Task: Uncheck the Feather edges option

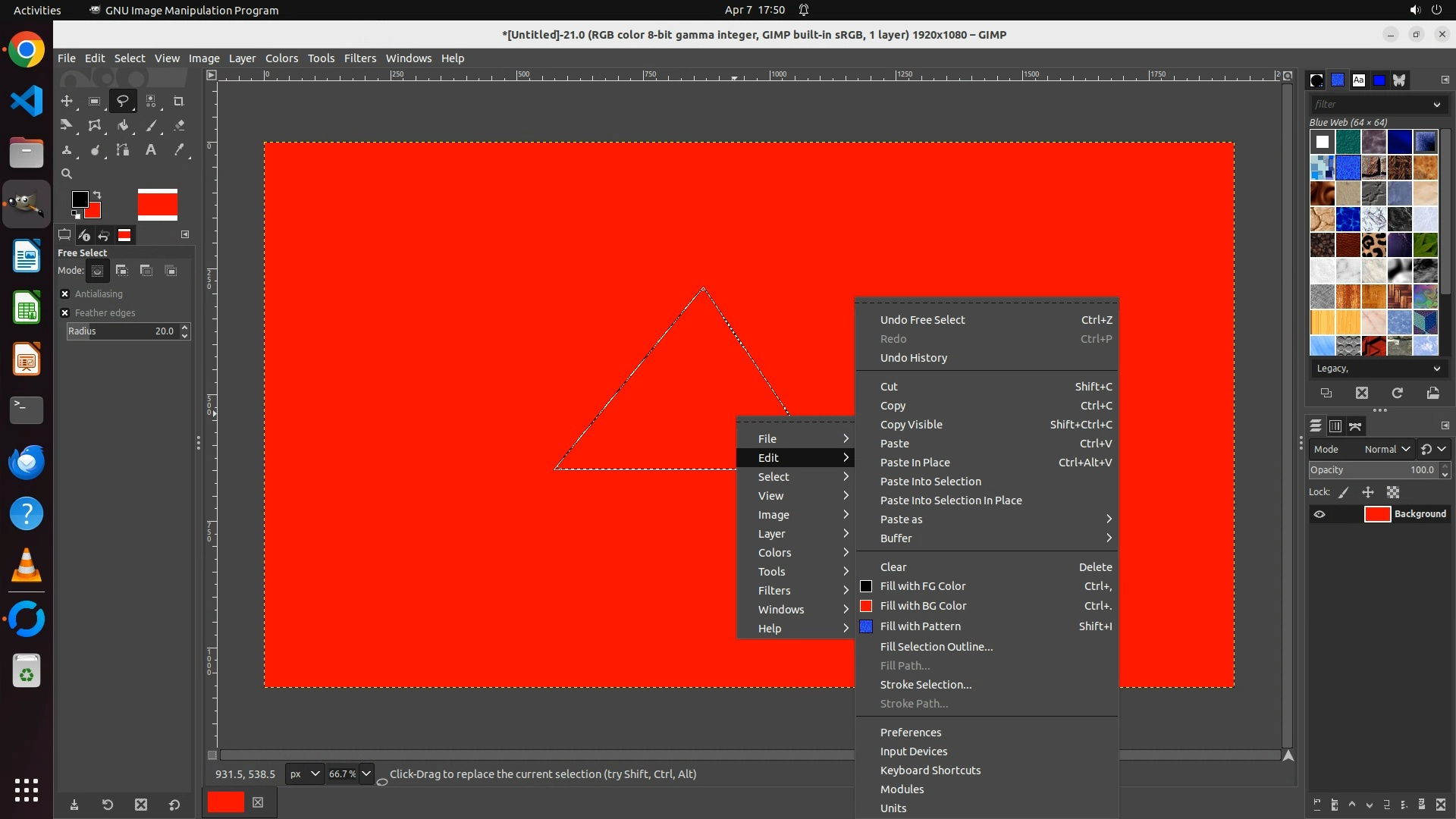Action: point(65,312)
